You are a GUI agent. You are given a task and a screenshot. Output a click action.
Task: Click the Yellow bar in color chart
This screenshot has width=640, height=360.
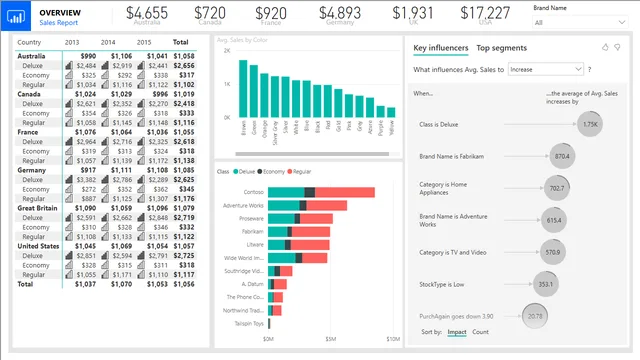[391, 112]
